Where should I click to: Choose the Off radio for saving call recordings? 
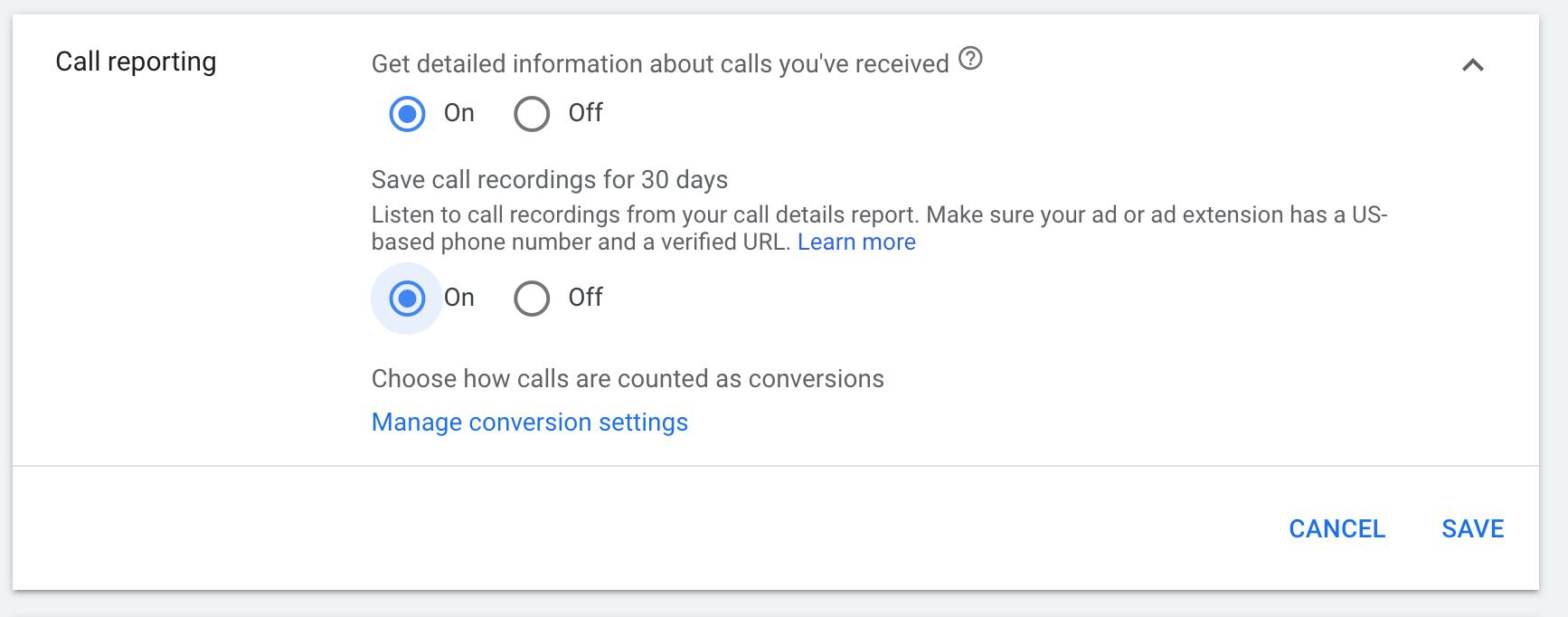pyautogui.click(x=532, y=299)
